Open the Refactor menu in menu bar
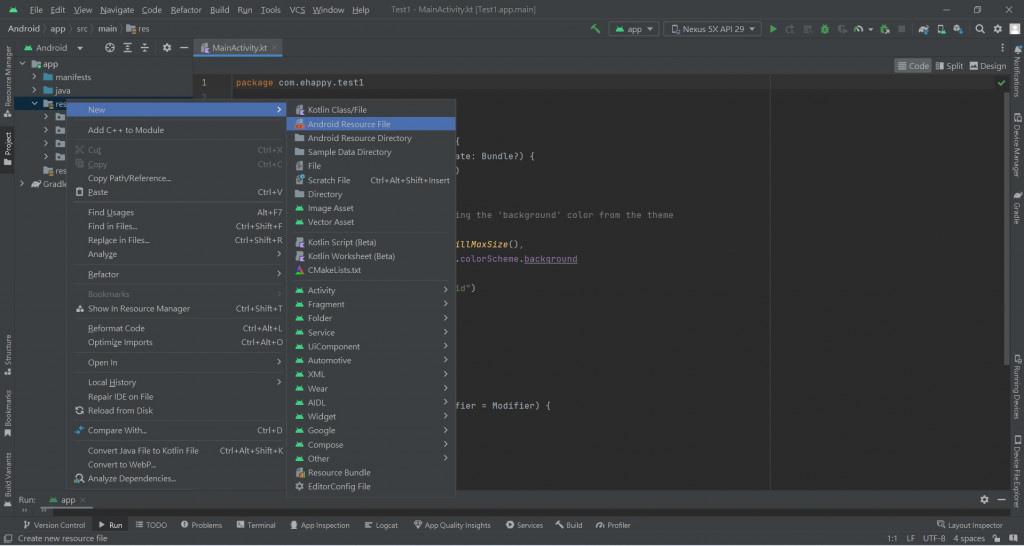The height and width of the screenshot is (546, 1024). tap(186, 10)
